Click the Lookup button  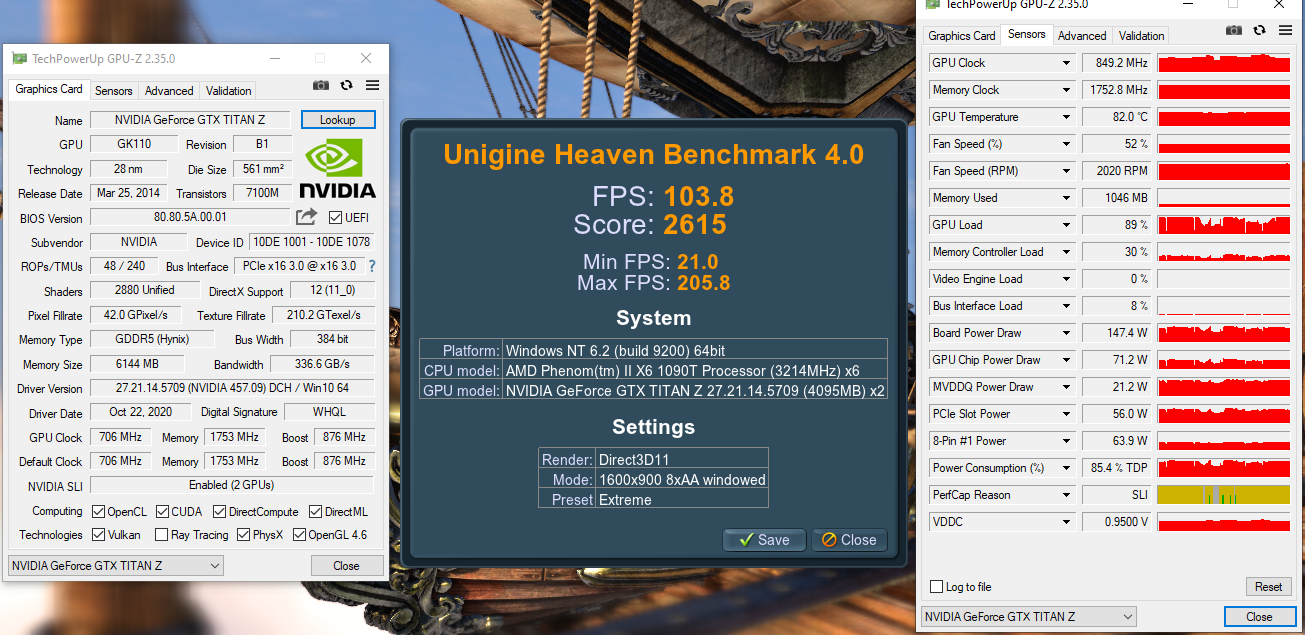338,120
